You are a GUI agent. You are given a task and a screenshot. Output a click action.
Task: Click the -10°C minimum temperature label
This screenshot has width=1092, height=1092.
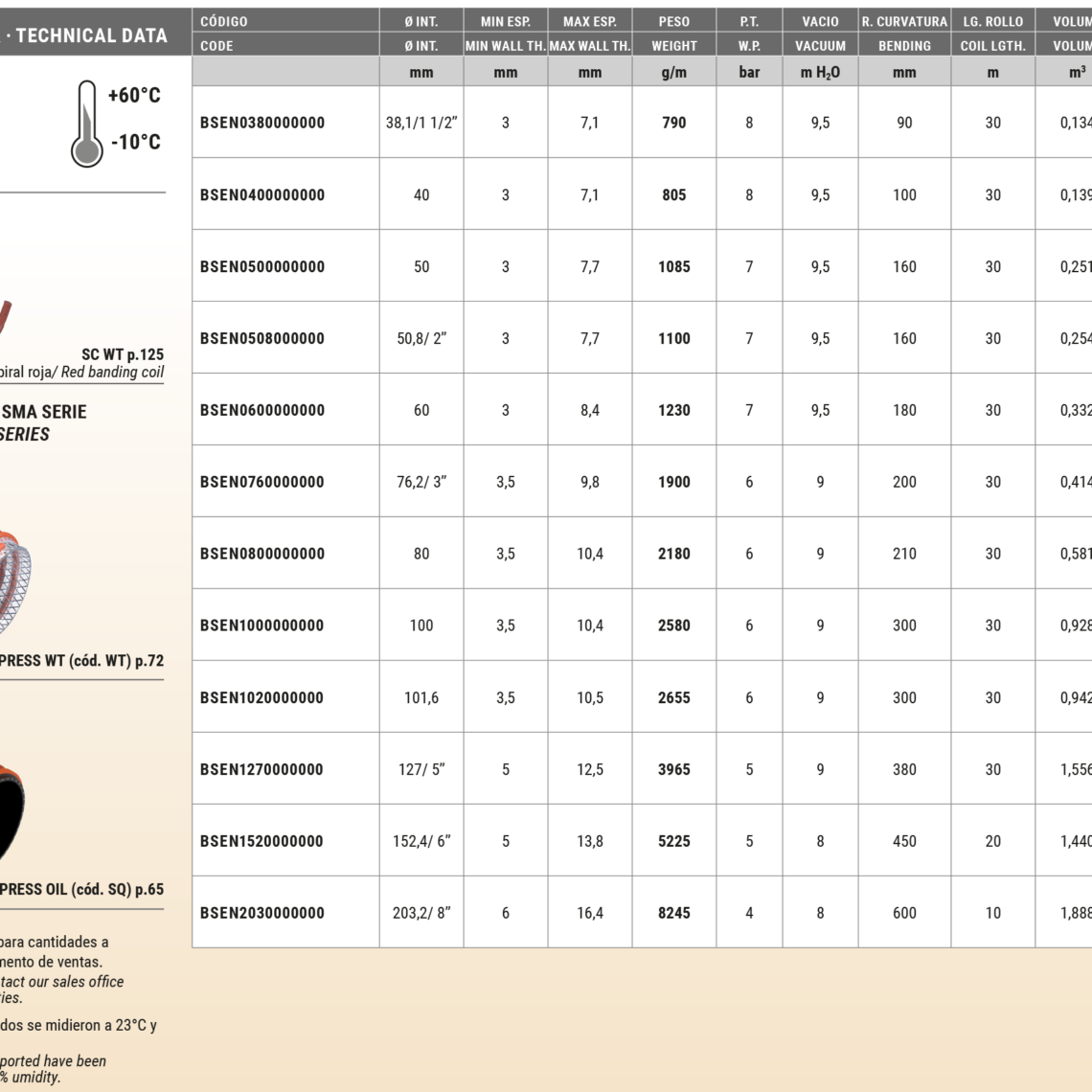135,143
